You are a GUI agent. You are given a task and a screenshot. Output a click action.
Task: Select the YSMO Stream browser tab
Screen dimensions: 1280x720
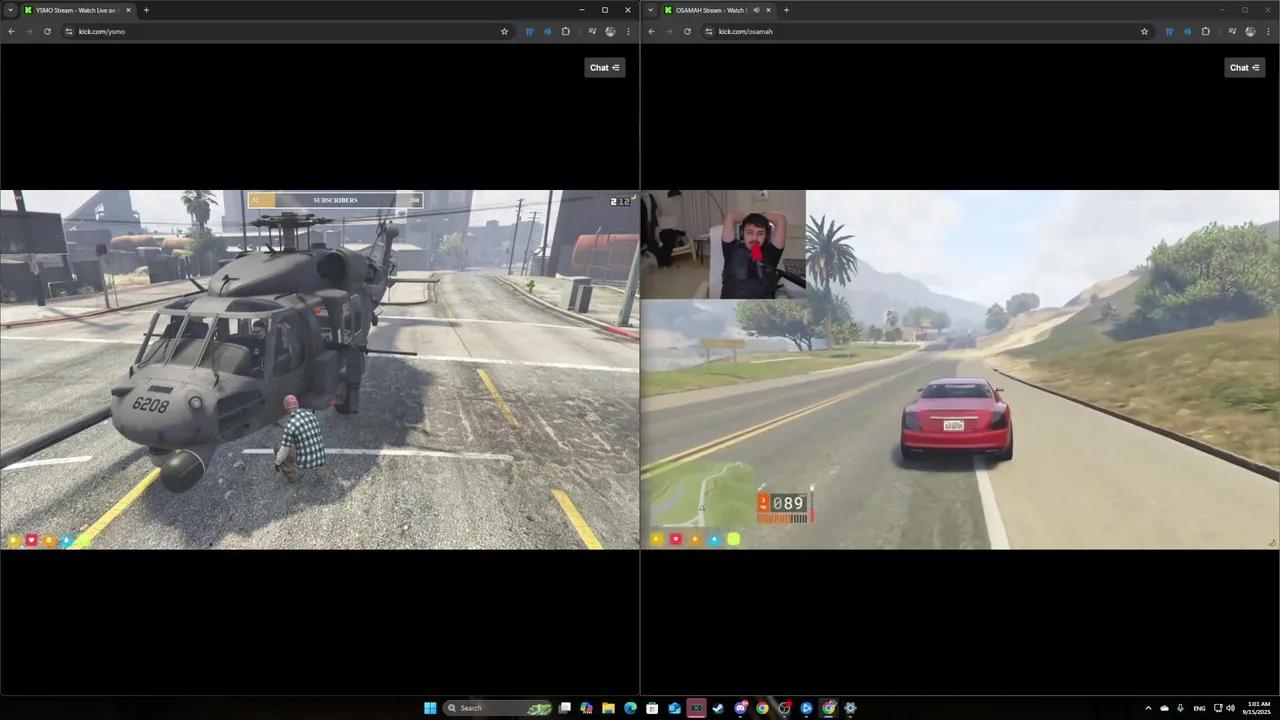pyautogui.click(x=77, y=10)
